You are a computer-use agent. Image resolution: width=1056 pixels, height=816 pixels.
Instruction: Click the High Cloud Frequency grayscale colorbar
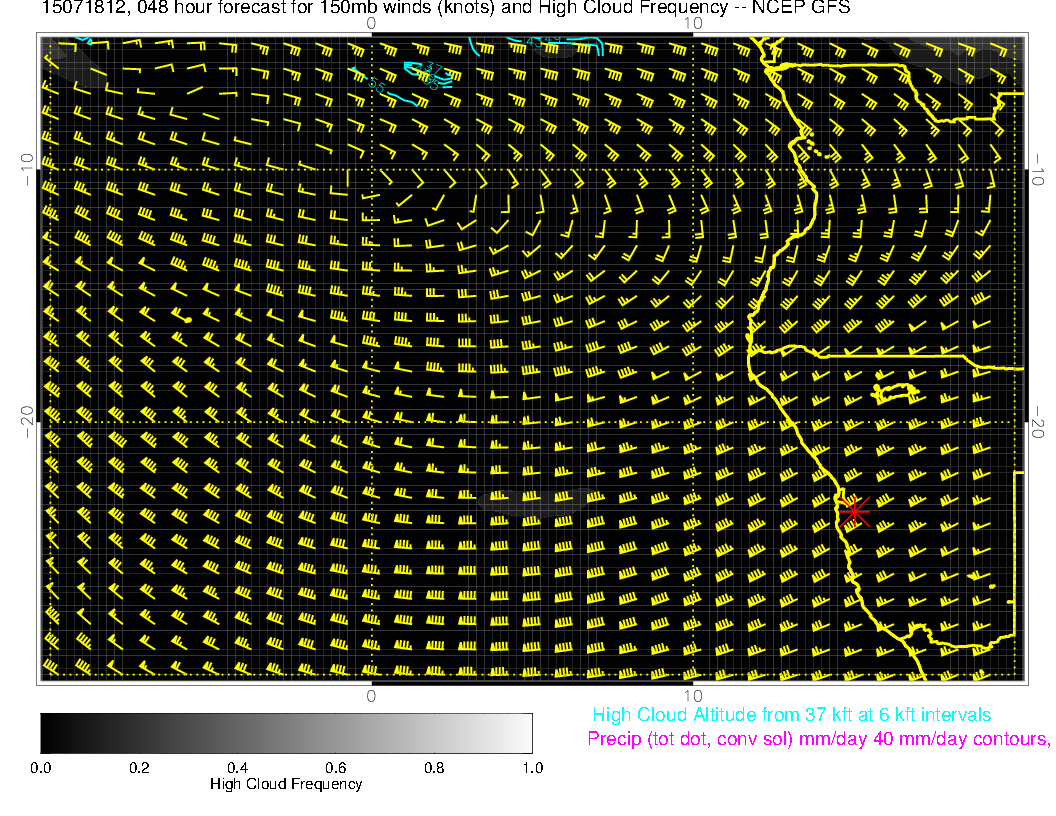[286, 733]
